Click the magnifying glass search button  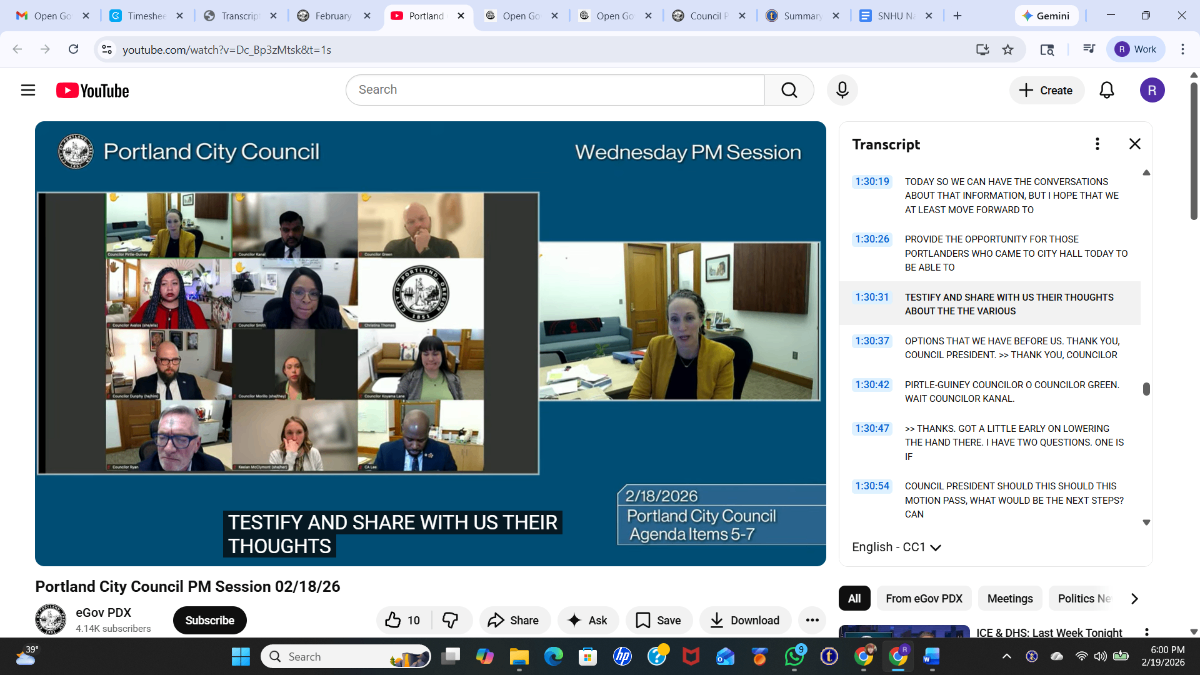789,90
